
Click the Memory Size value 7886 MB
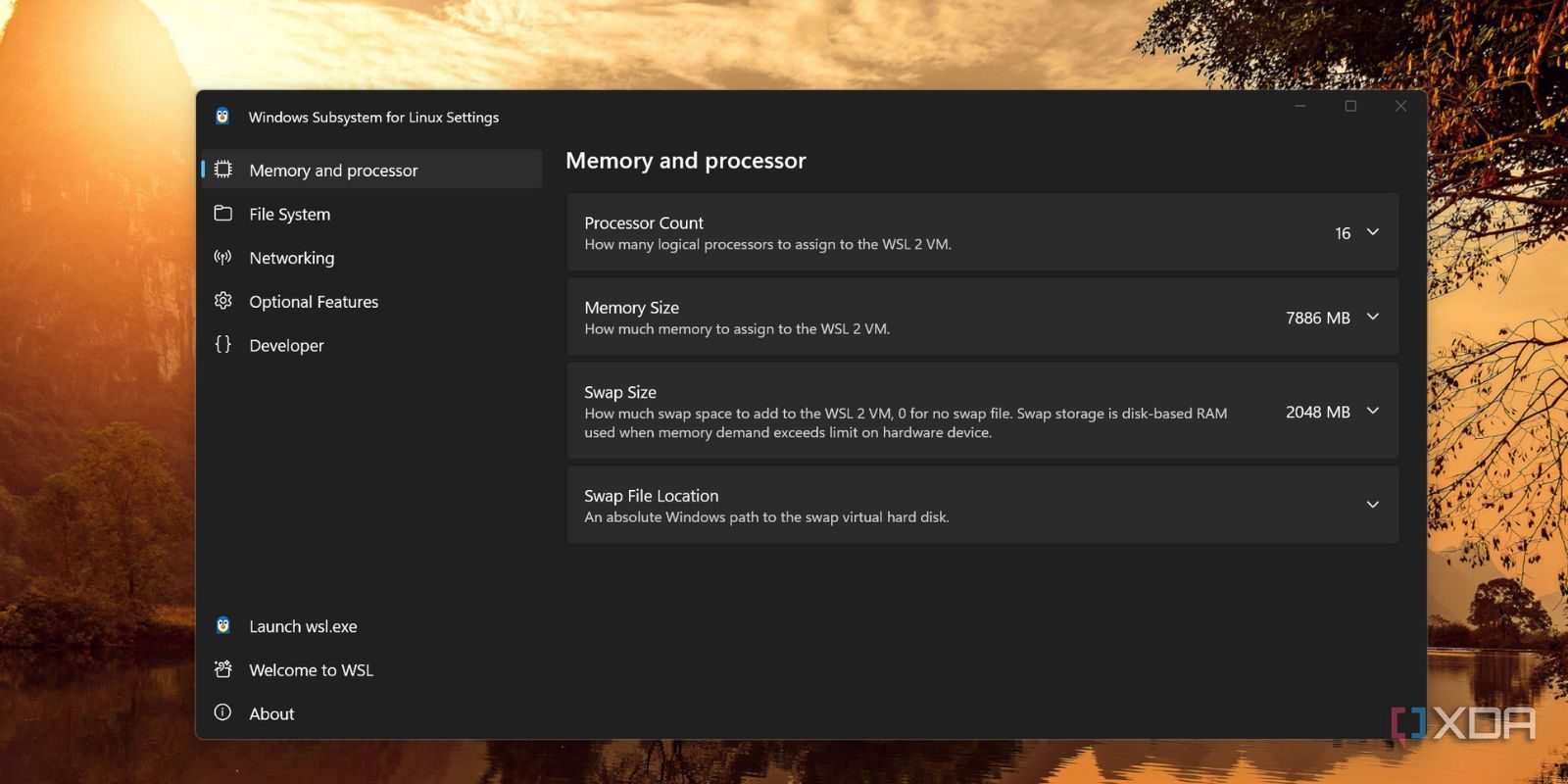(x=1318, y=318)
